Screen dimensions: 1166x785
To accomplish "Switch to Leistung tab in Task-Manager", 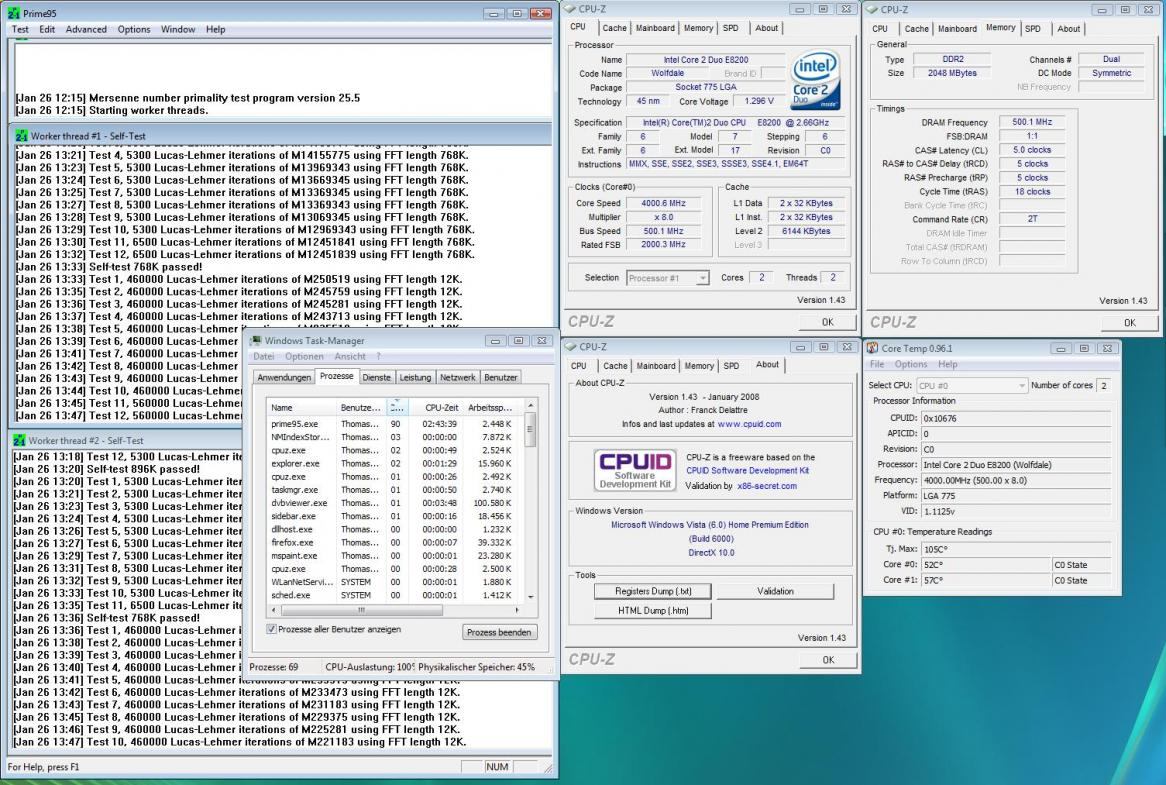I will click(415, 378).
